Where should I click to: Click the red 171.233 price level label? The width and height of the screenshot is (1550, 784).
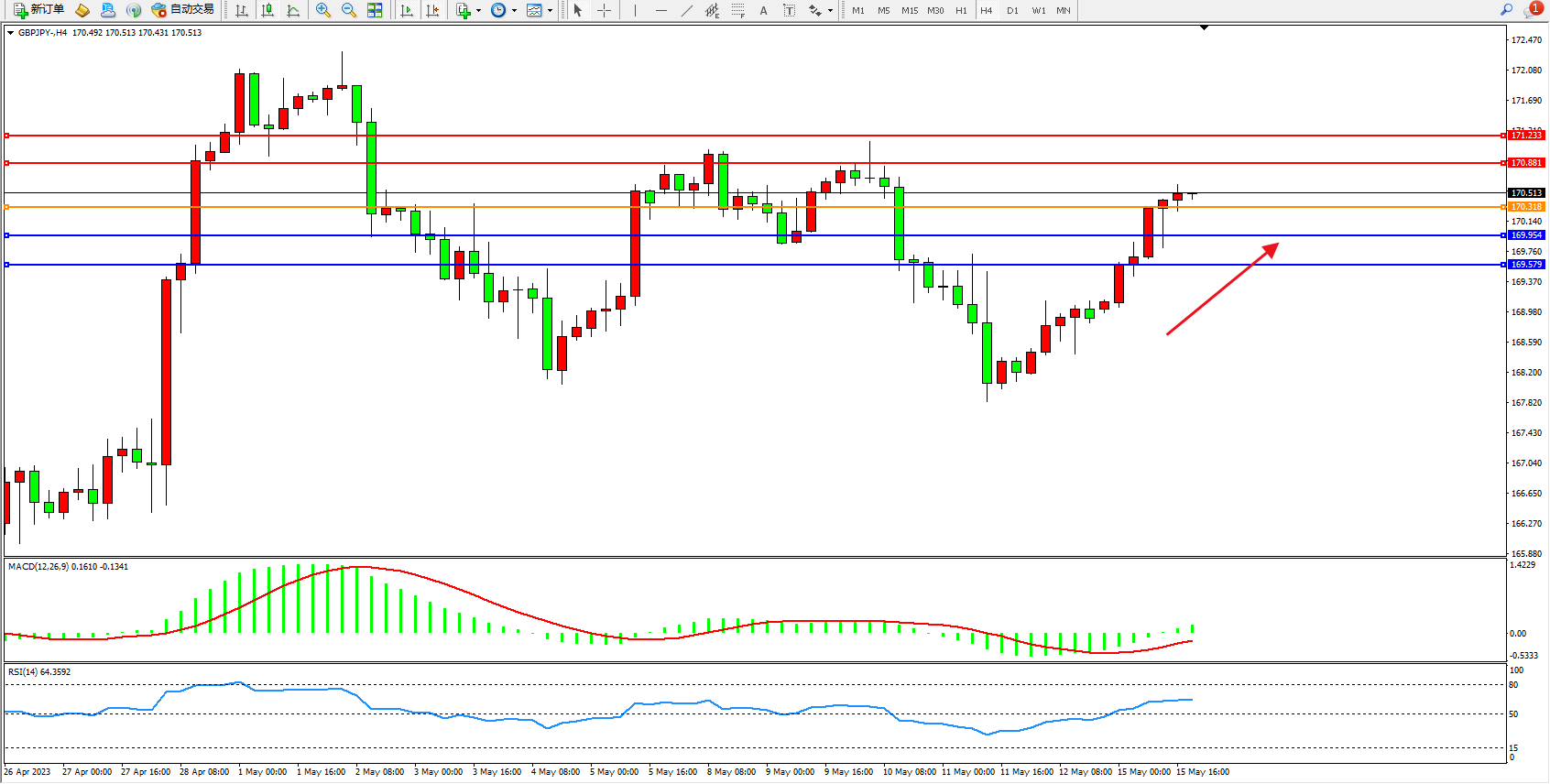(1526, 136)
